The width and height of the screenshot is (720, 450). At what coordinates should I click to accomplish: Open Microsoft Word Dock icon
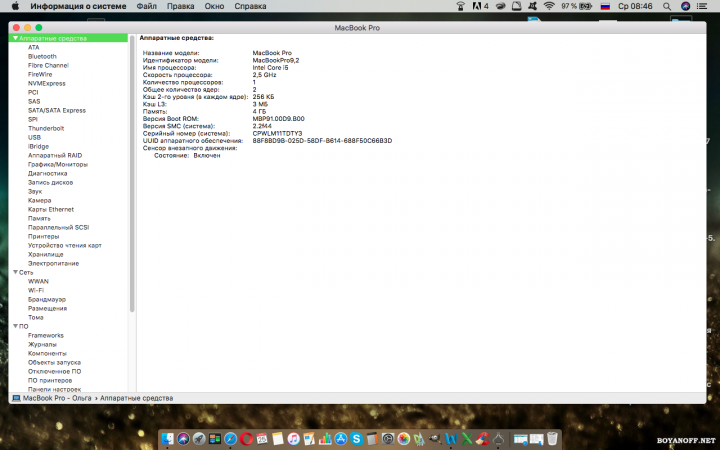pos(451,439)
